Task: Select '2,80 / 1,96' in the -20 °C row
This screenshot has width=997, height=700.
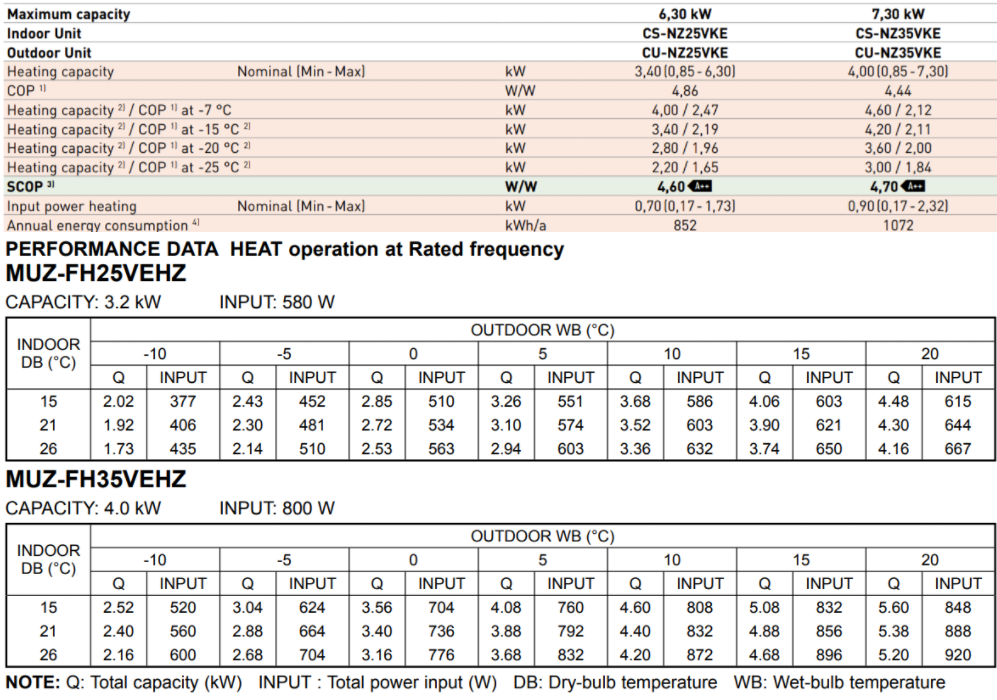Action: [x=685, y=148]
